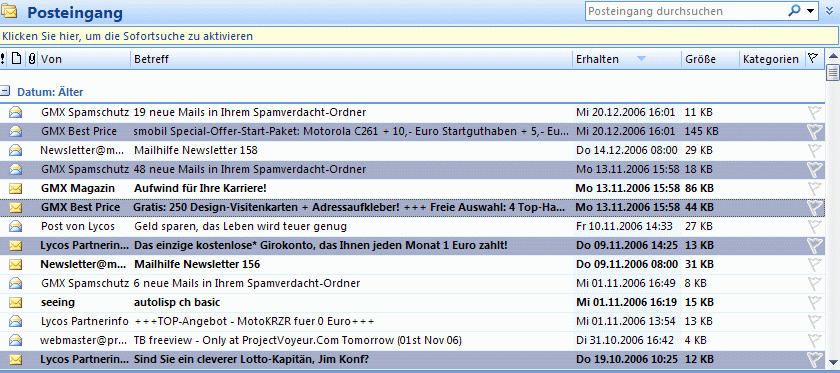Viewport: 840px width, 373px height.
Task: Click unread envelope of Newsletter 156 mail
Action: pos(16,264)
